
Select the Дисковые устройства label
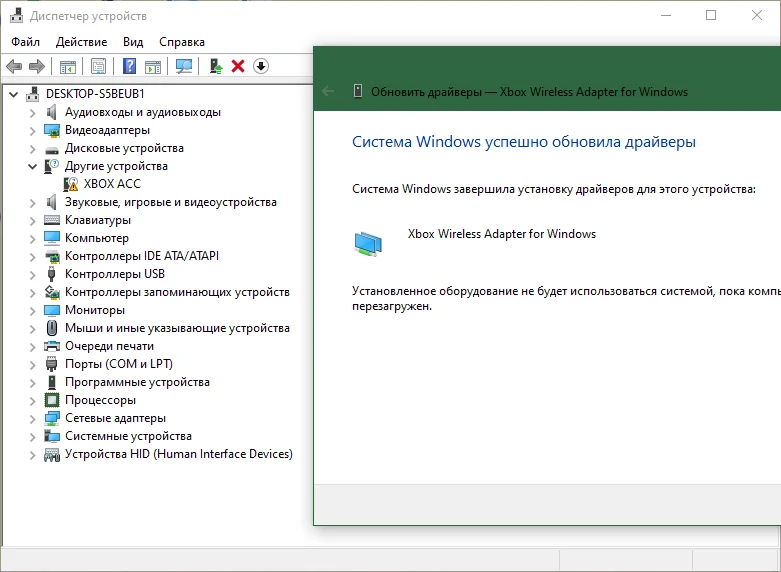tap(124, 148)
